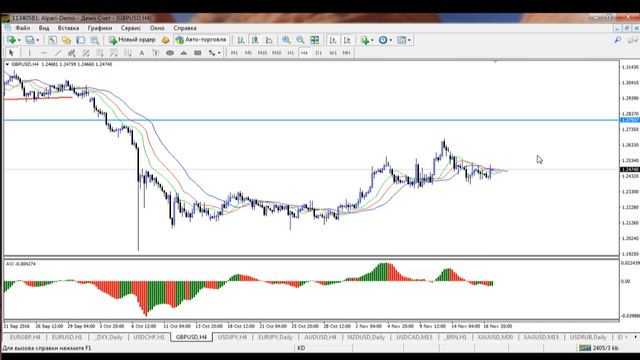
Task: Open the Indicators dropdown arrow
Action: tap(372, 40)
